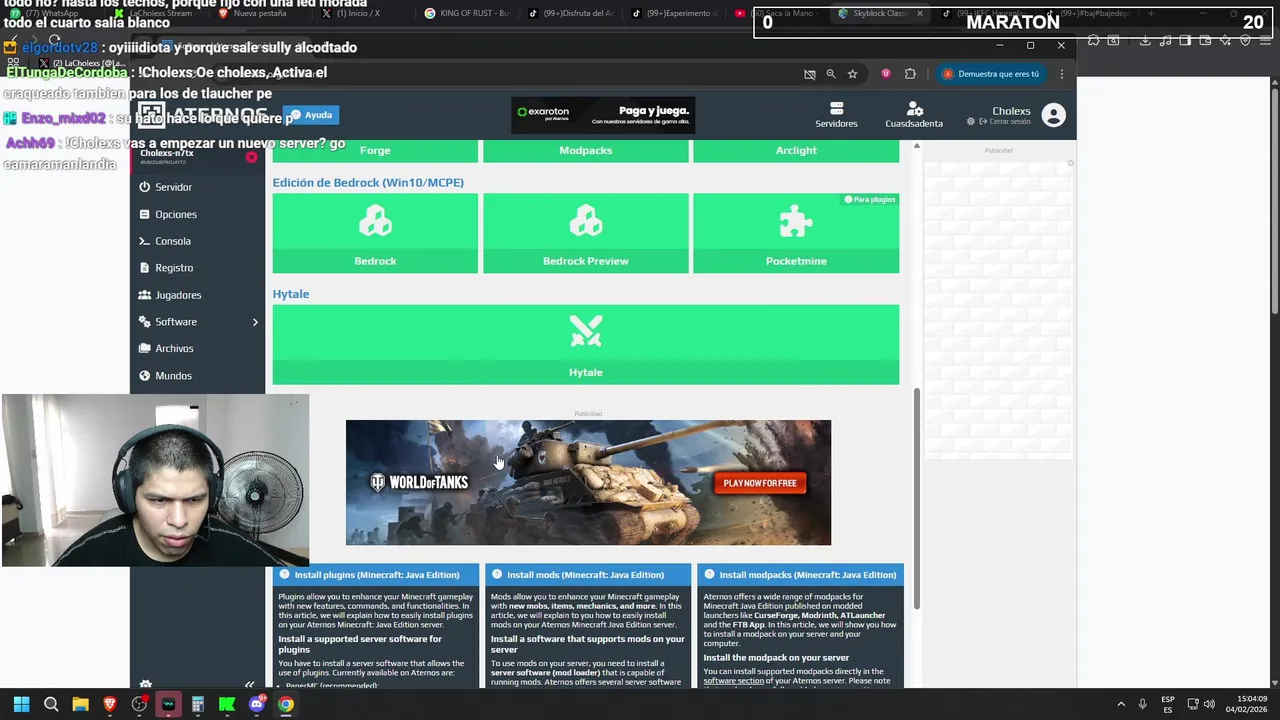Click Edición de Bedrock section heading
This screenshot has height=720, width=1280.
tap(368, 182)
